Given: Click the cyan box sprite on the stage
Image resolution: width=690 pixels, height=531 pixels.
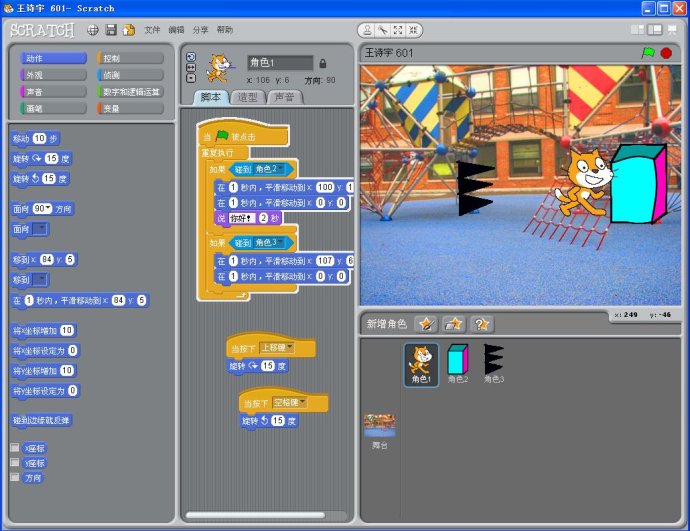Looking at the screenshot, I should click(x=639, y=184).
